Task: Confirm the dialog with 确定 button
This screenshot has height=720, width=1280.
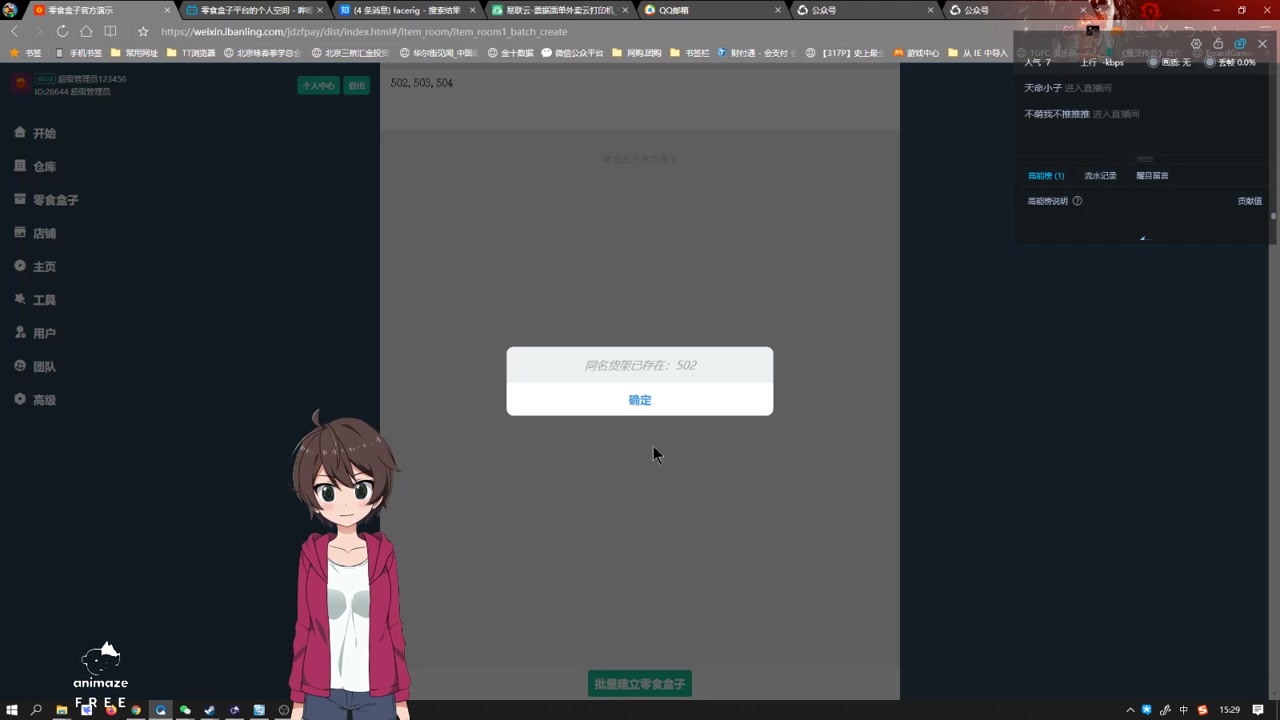Action: click(x=639, y=400)
